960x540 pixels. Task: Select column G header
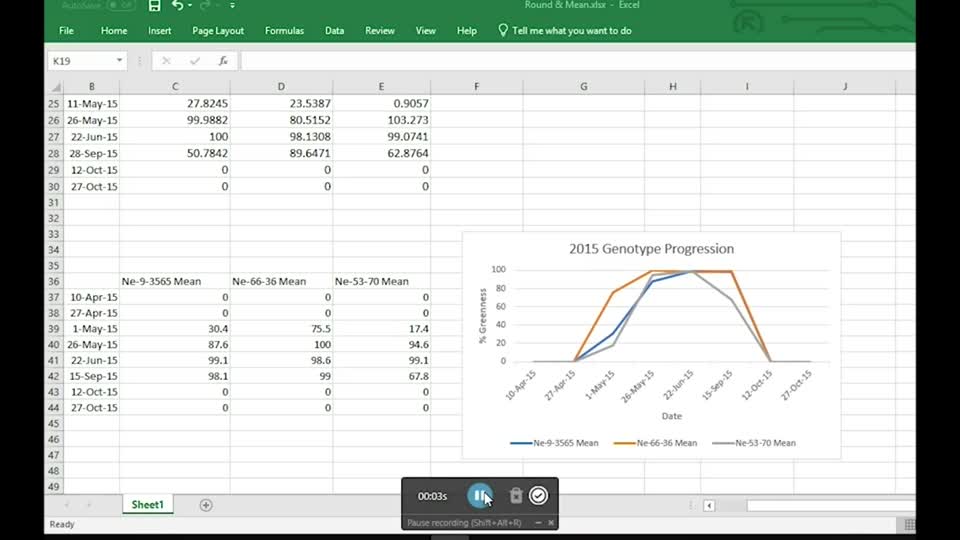(583, 87)
